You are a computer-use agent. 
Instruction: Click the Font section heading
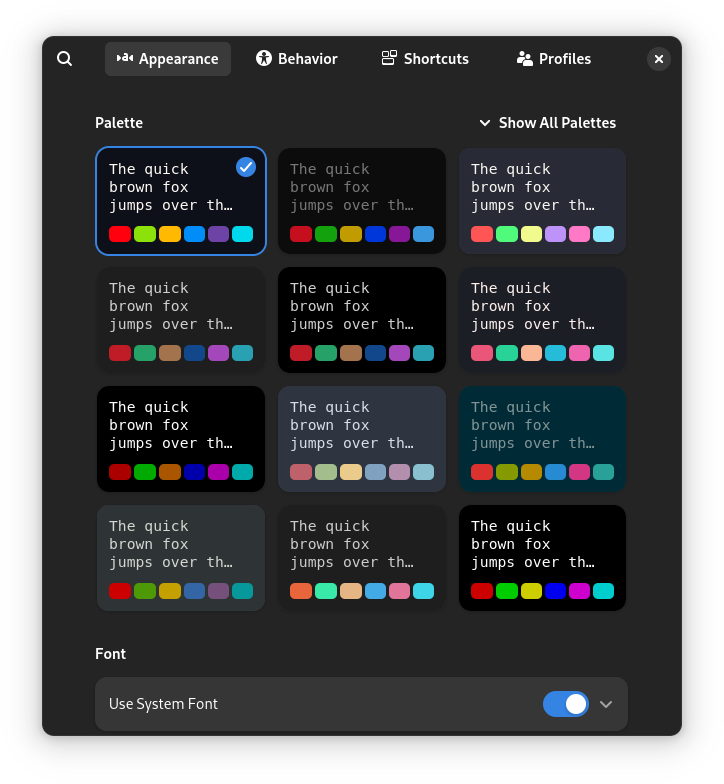(110, 654)
